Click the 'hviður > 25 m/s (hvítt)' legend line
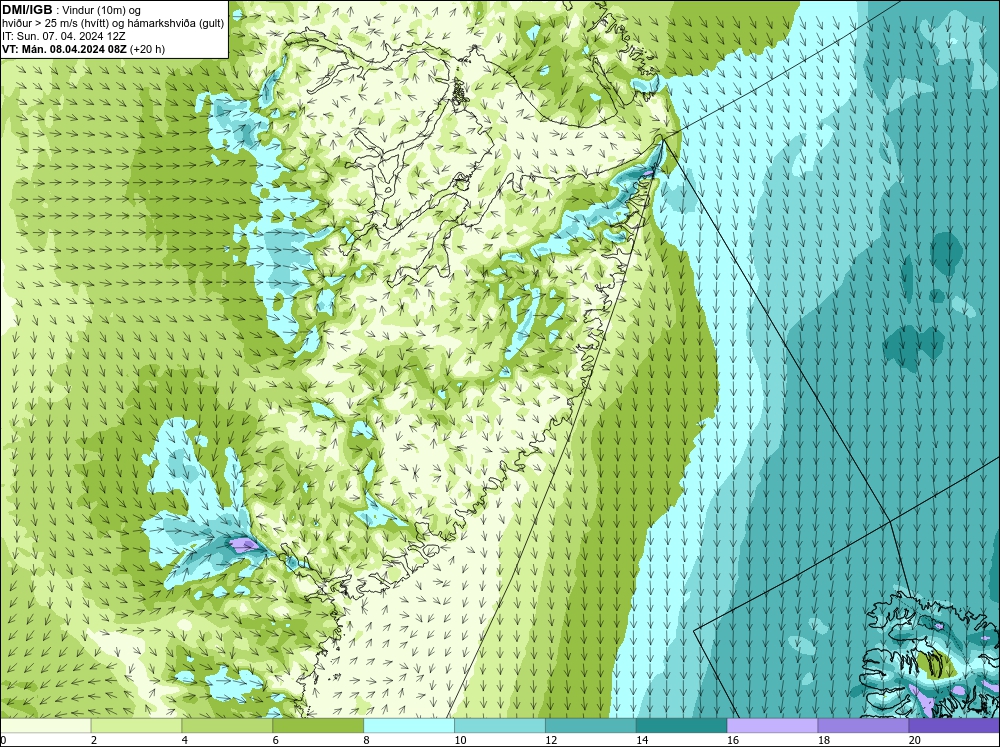 coord(113,24)
